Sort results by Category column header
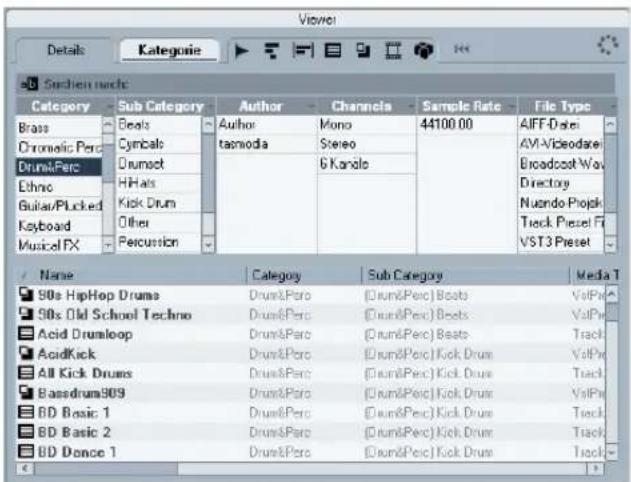Viewport: 631px width, 482px height. 304,275
